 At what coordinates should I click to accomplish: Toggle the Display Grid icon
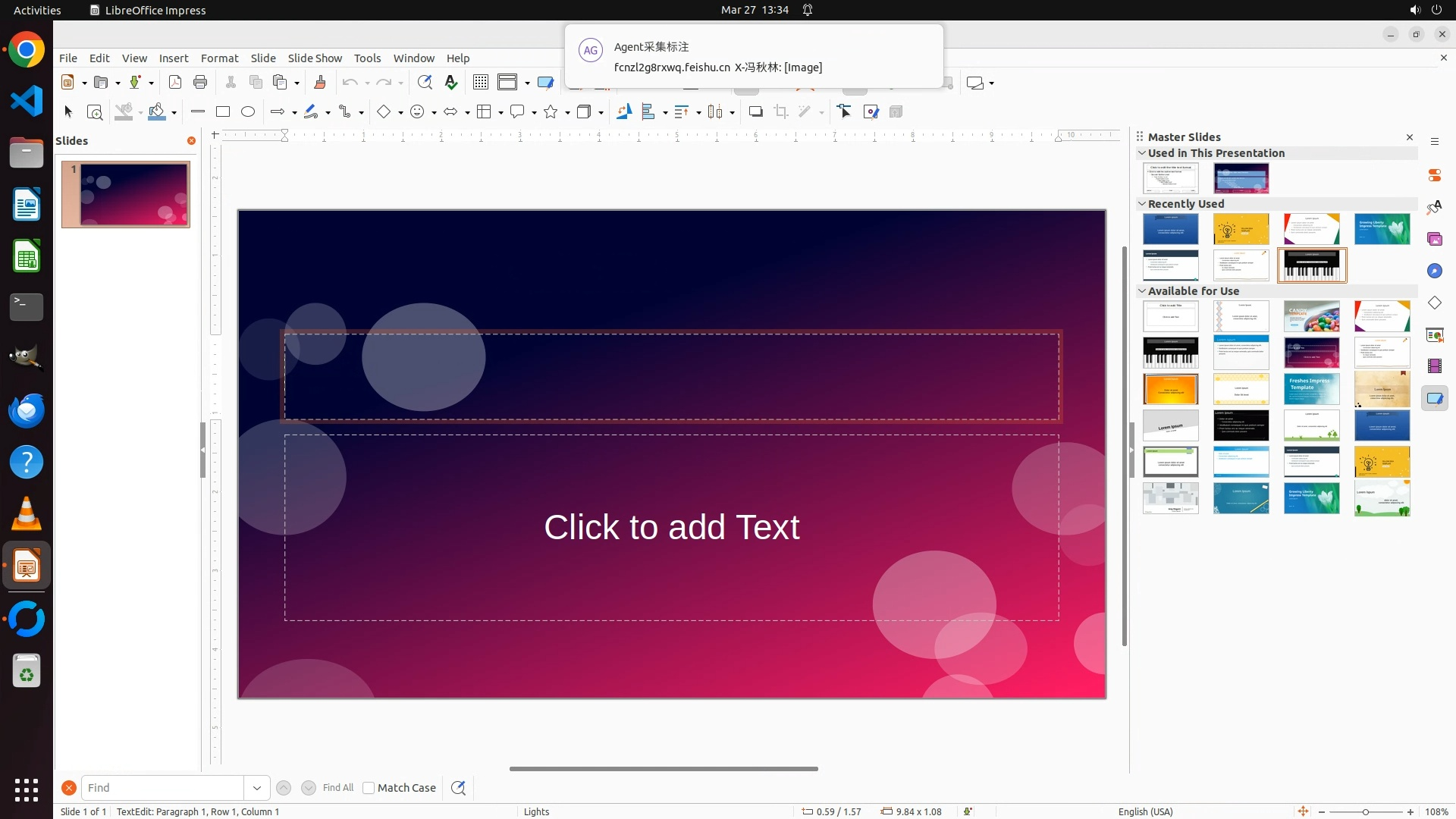(x=481, y=83)
